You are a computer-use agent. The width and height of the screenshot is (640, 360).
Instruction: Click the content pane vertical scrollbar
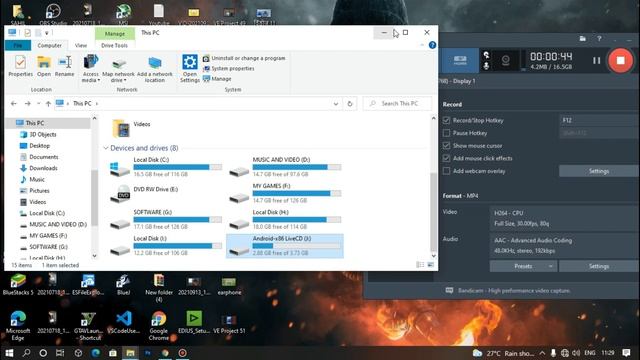(433, 211)
